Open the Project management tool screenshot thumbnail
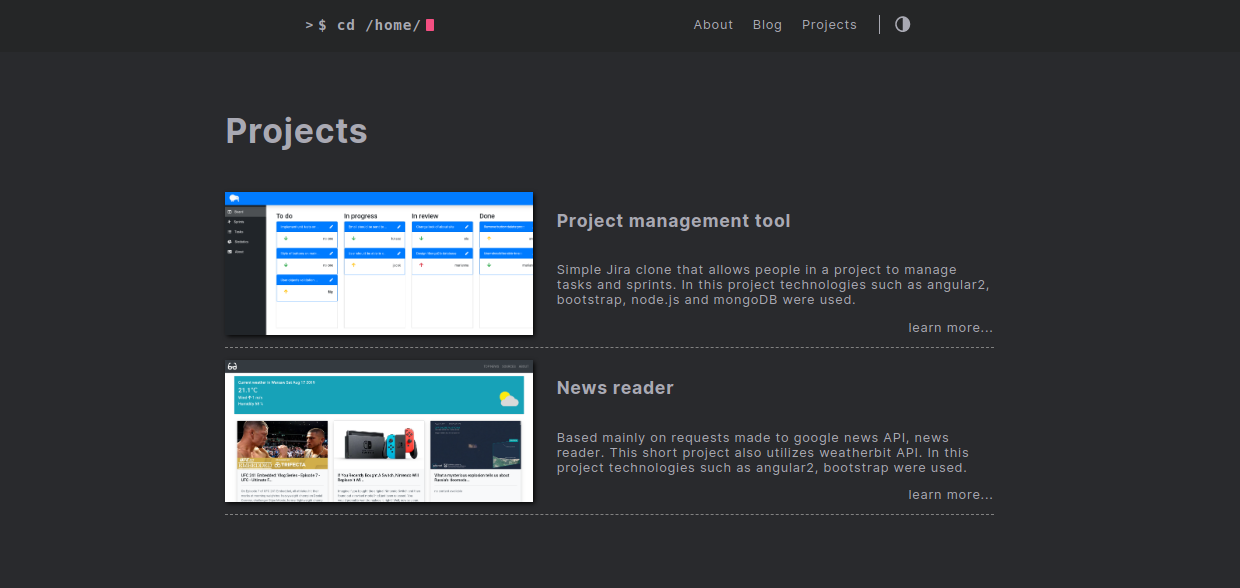Viewport: 1240px width, 588px height. pos(379,263)
